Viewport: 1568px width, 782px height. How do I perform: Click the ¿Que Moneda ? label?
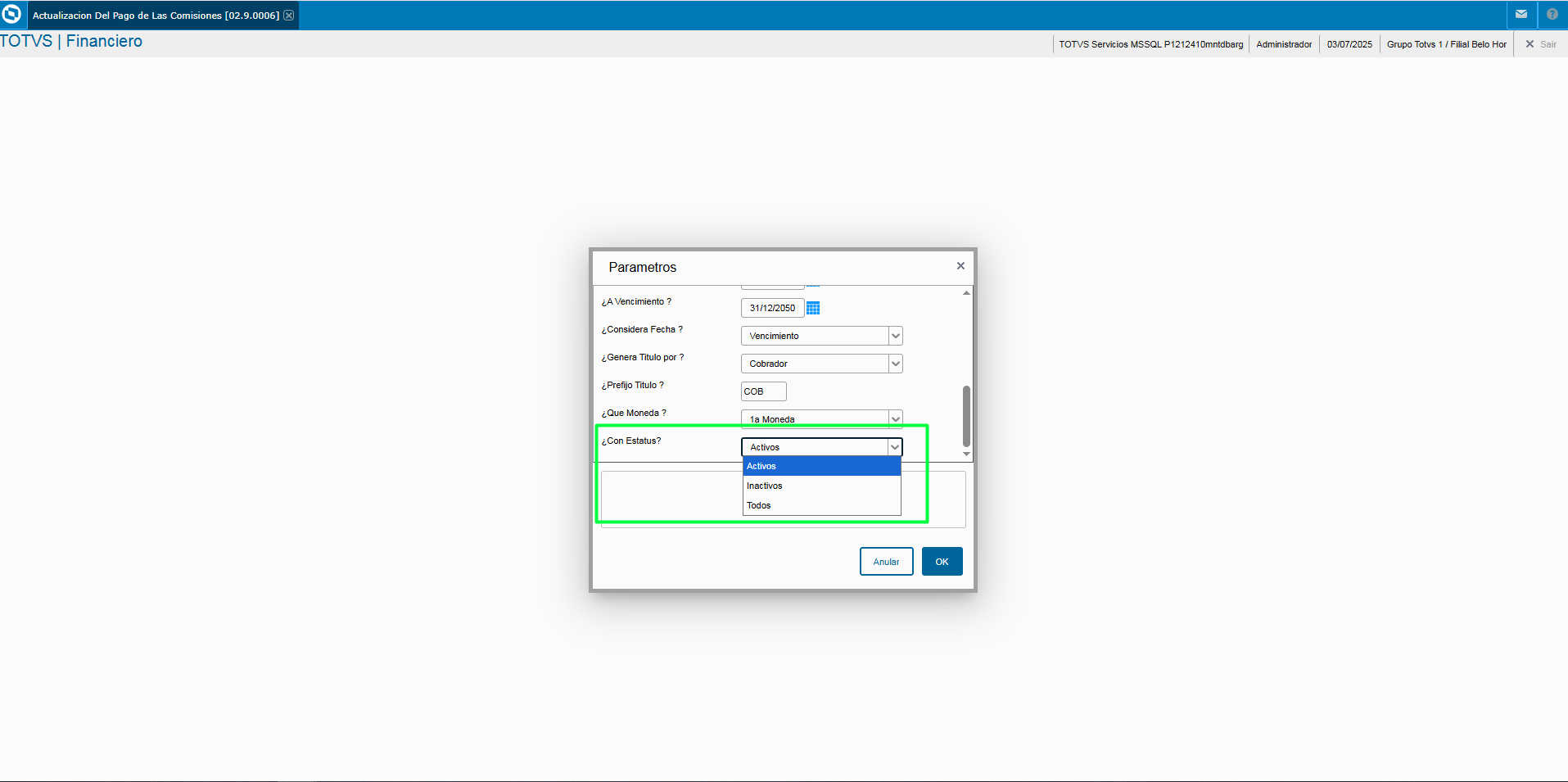(x=634, y=413)
